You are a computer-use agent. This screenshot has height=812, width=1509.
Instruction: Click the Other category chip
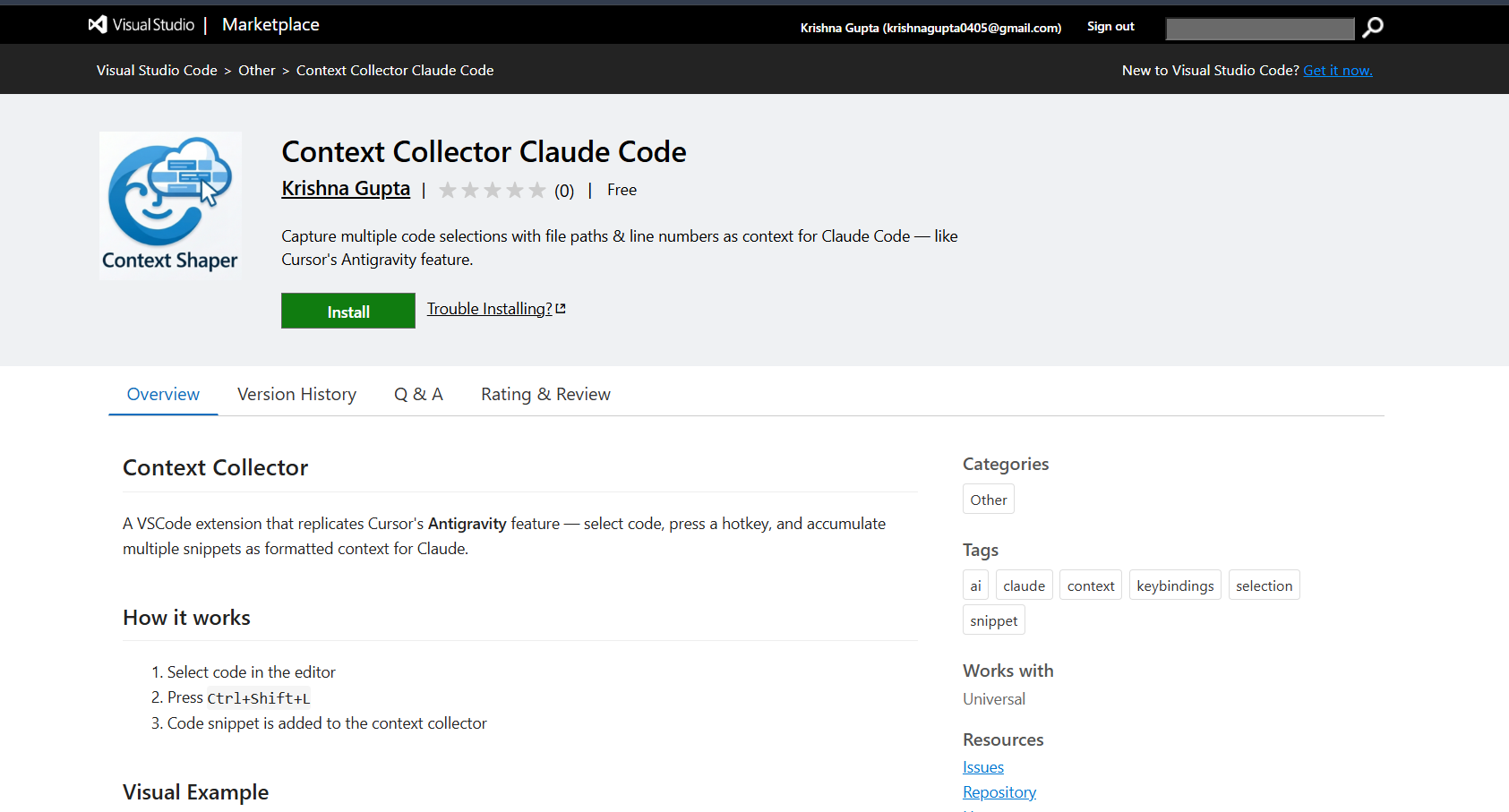[x=988, y=499]
